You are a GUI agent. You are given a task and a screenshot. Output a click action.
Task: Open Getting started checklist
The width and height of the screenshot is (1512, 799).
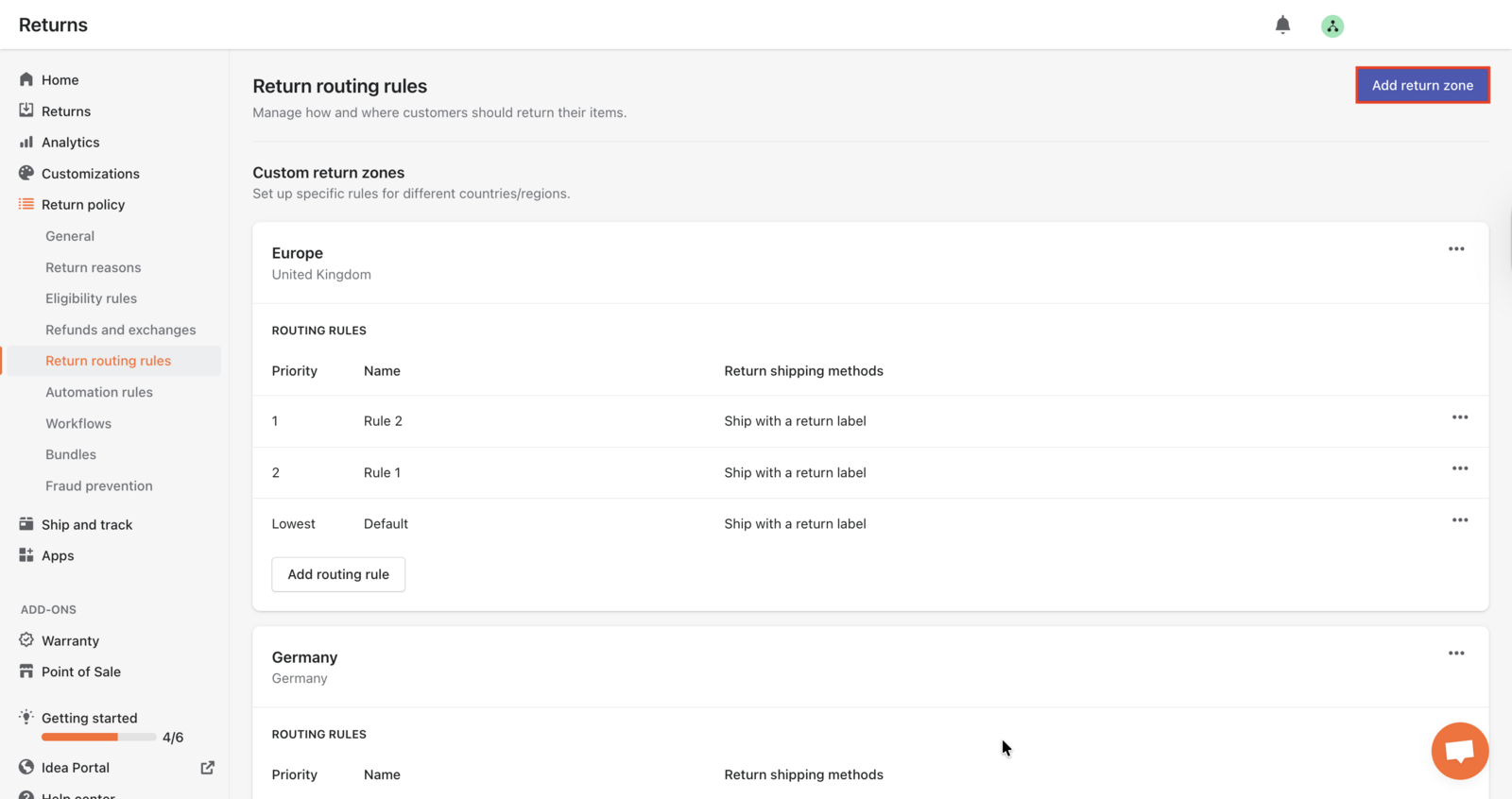pos(90,718)
